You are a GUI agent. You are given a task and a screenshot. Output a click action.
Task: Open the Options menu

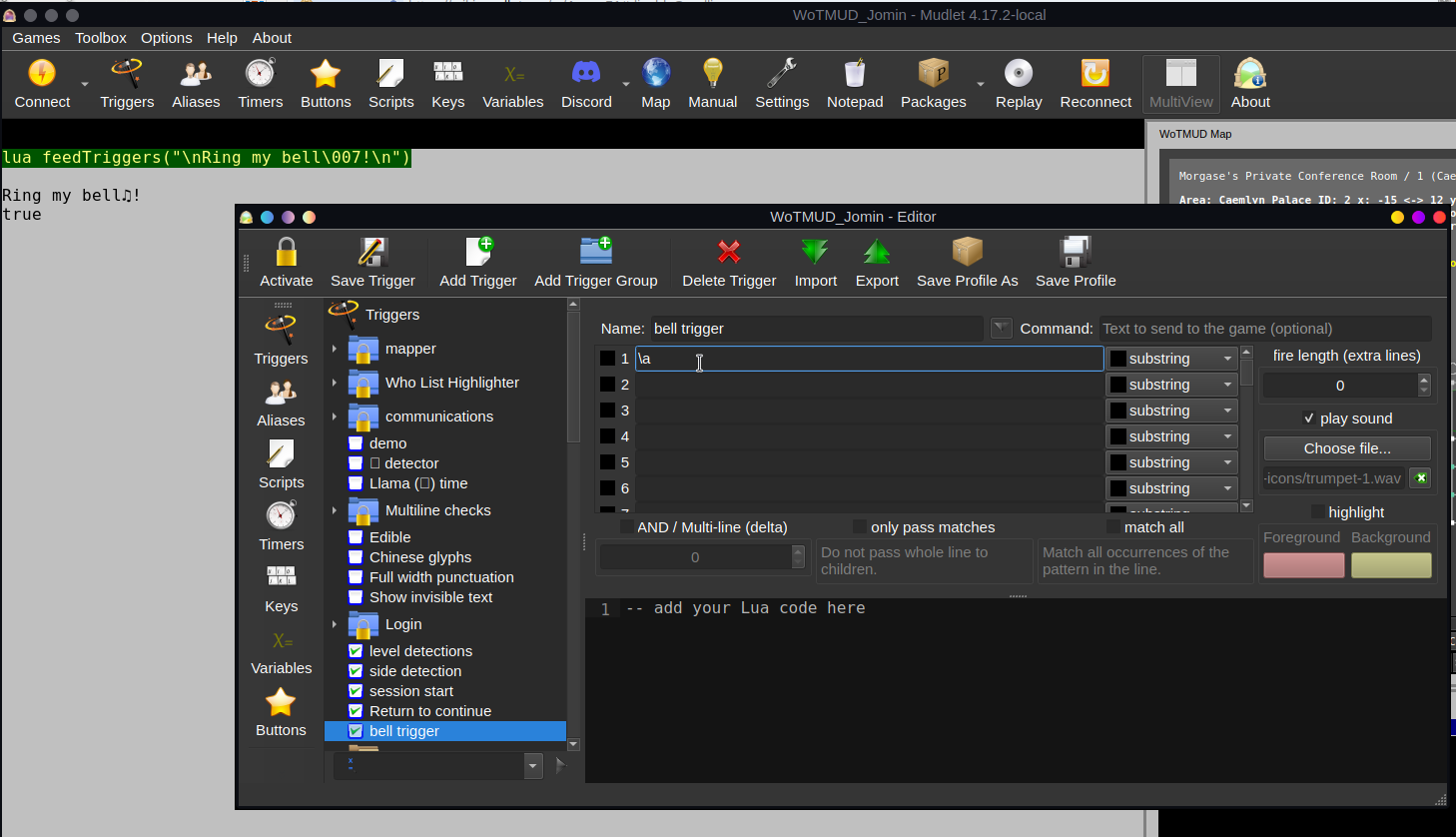[166, 38]
